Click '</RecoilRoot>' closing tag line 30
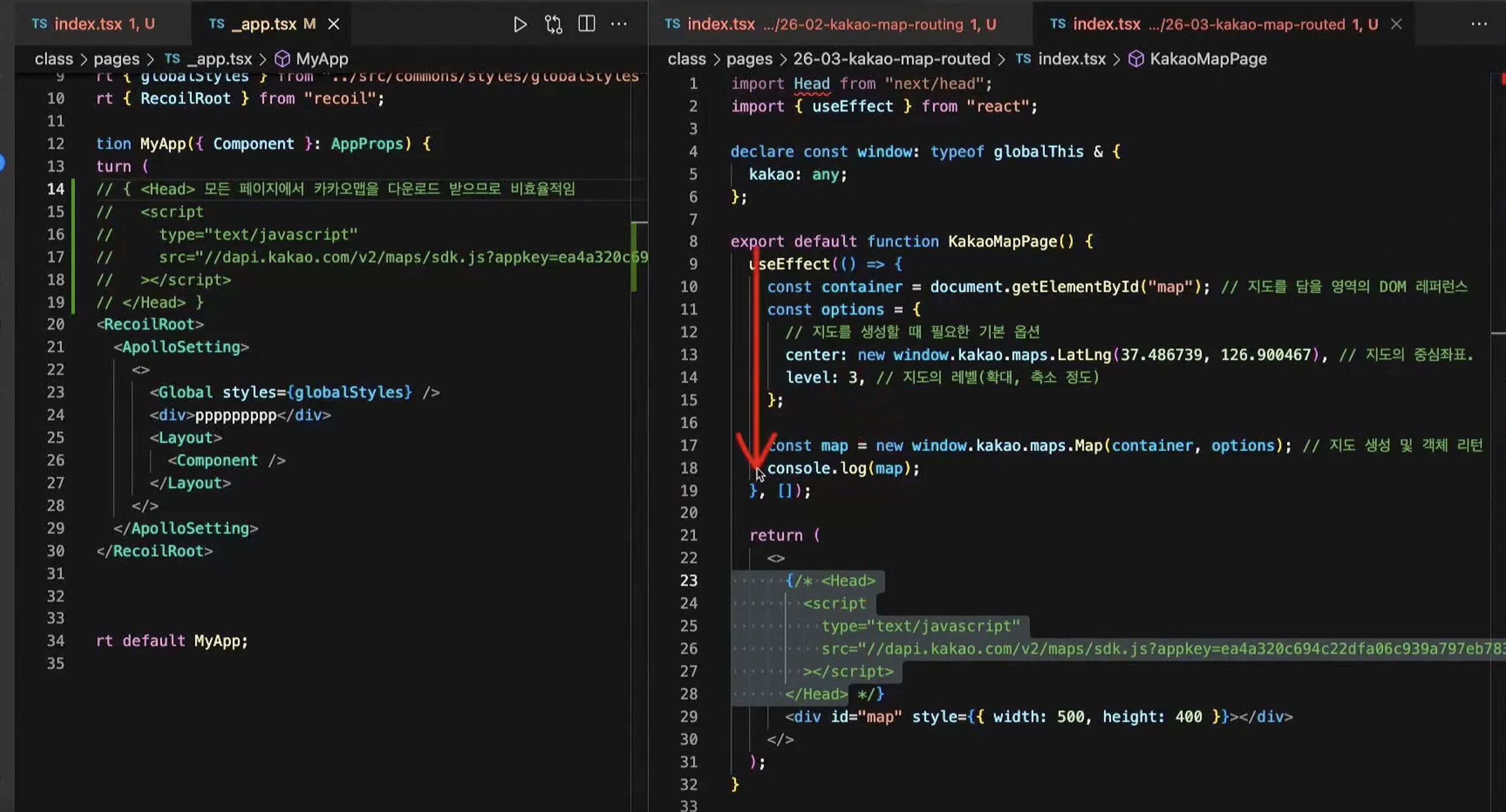1506x812 pixels. click(x=155, y=551)
